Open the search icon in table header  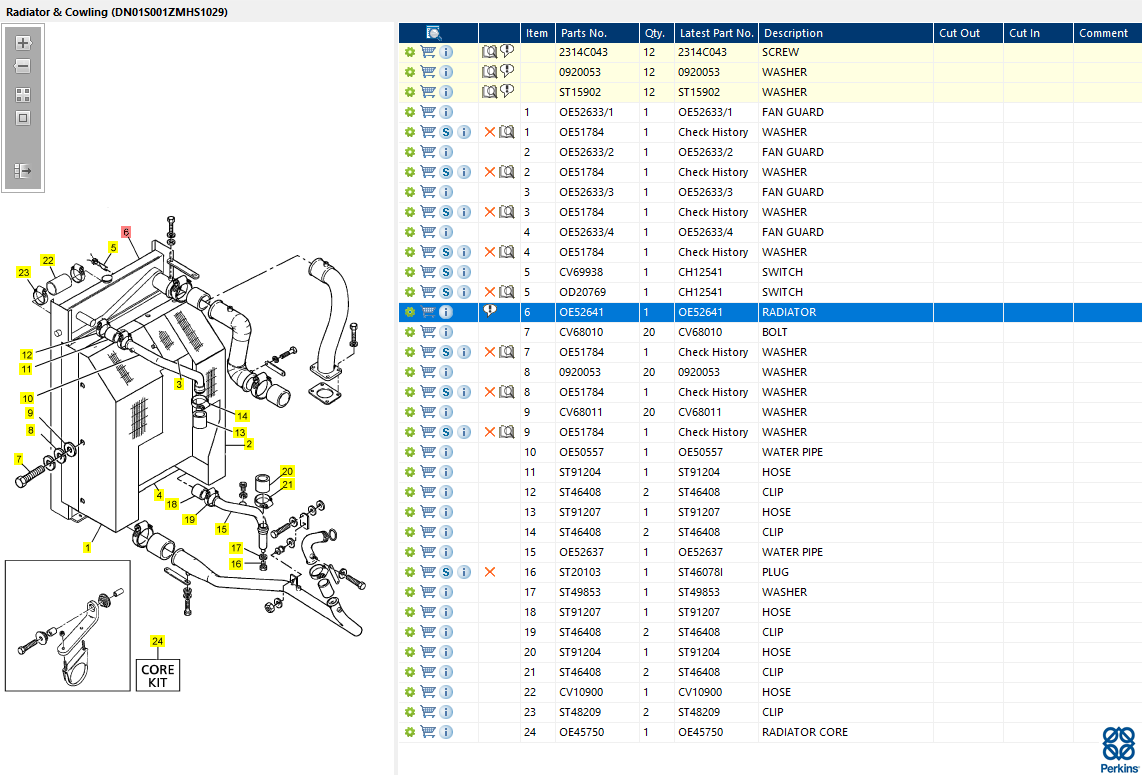point(434,33)
